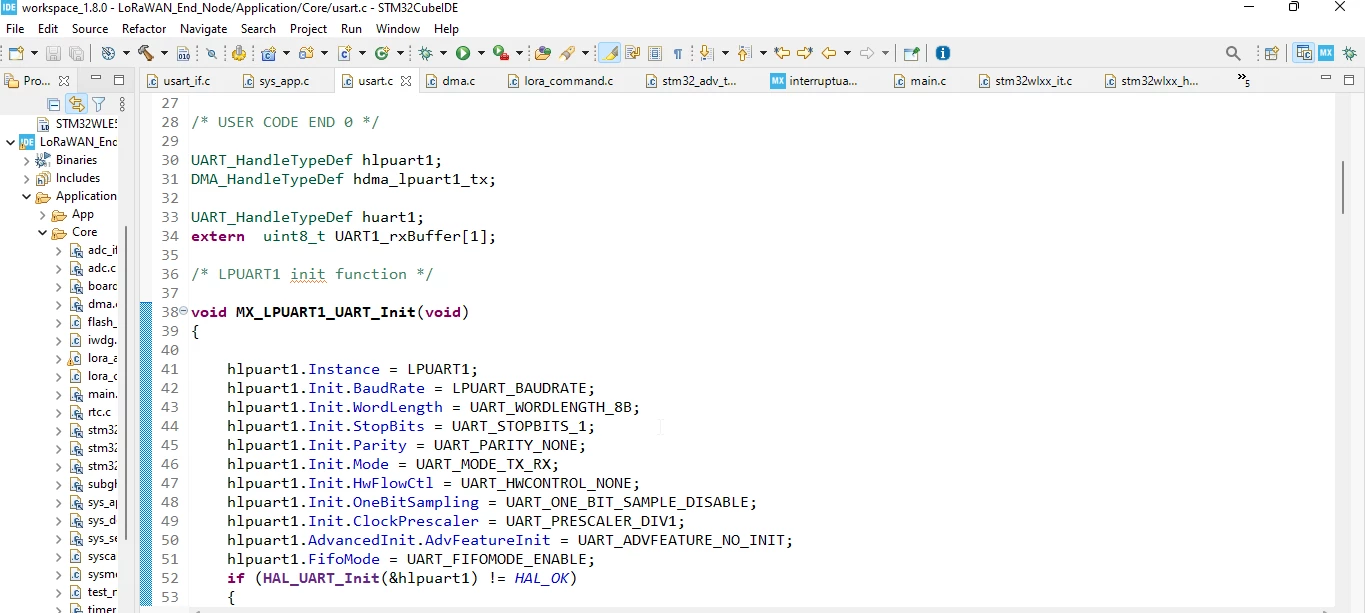Switch to Device Configuration Tool MX perspective

pos(1325,53)
